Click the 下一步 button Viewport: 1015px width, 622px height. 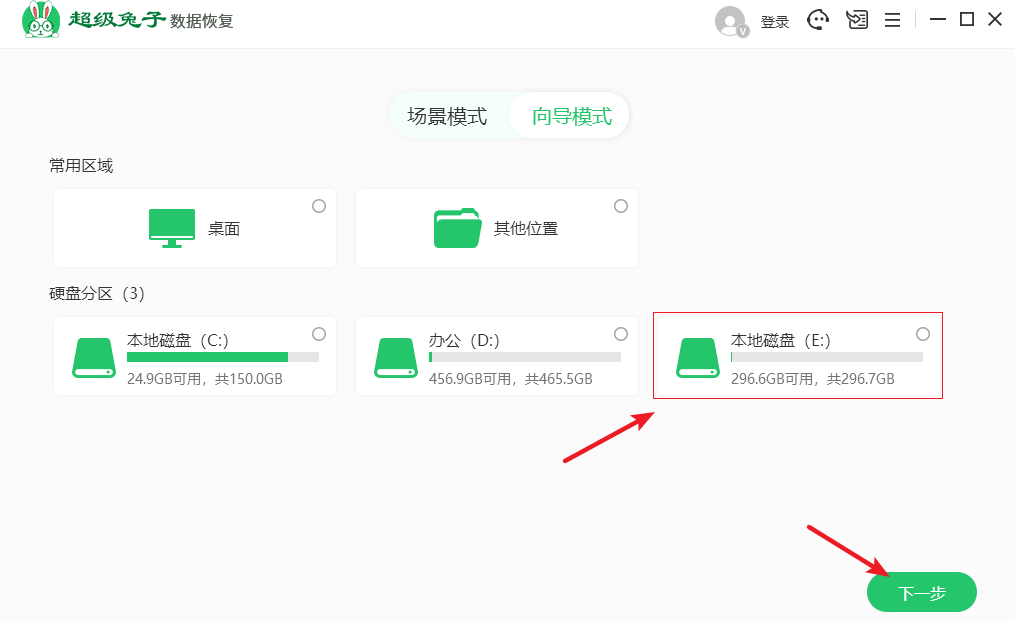pyautogui.click(x=921, y=593)
